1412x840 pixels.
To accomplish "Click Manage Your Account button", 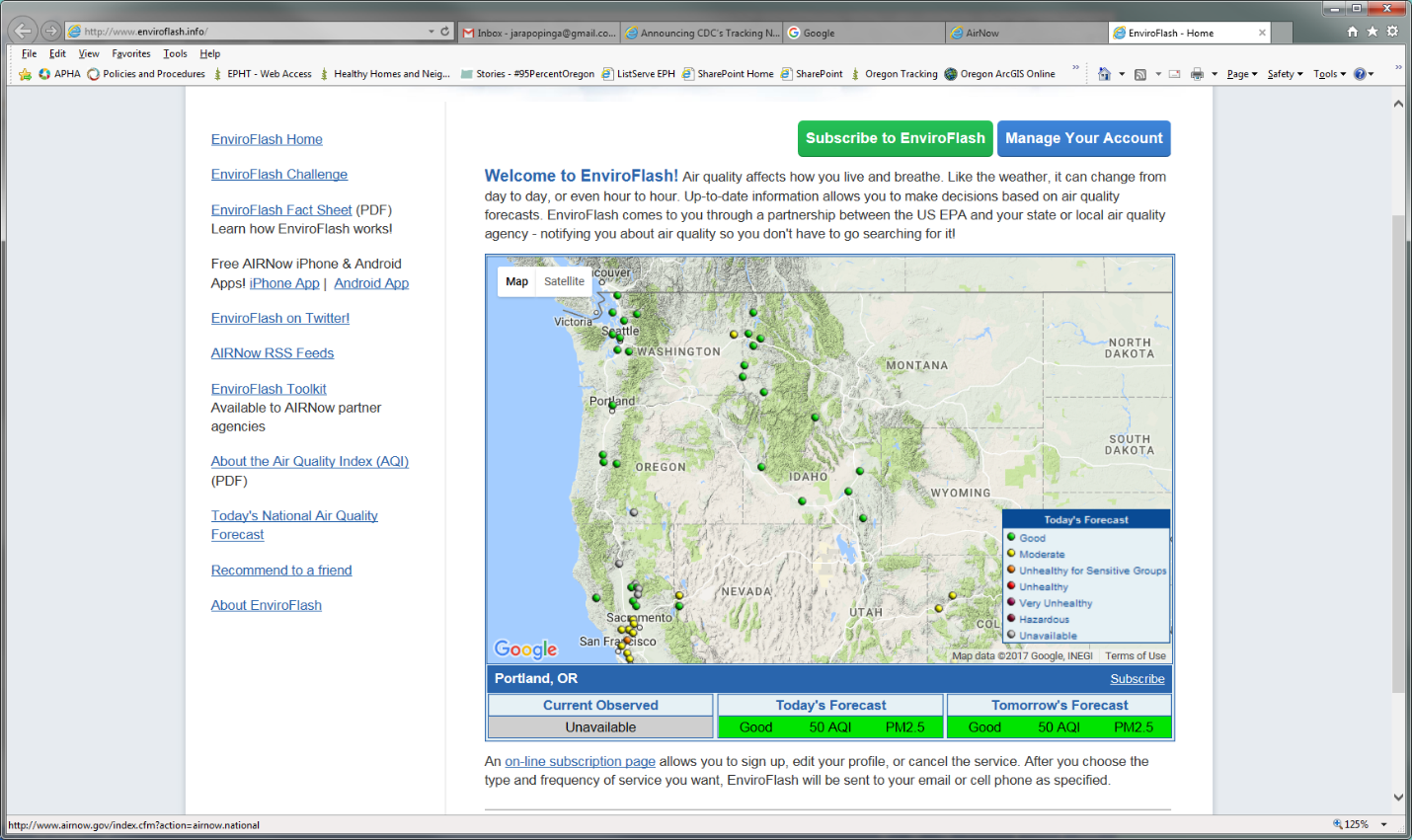I will [x=1084, y=138].
